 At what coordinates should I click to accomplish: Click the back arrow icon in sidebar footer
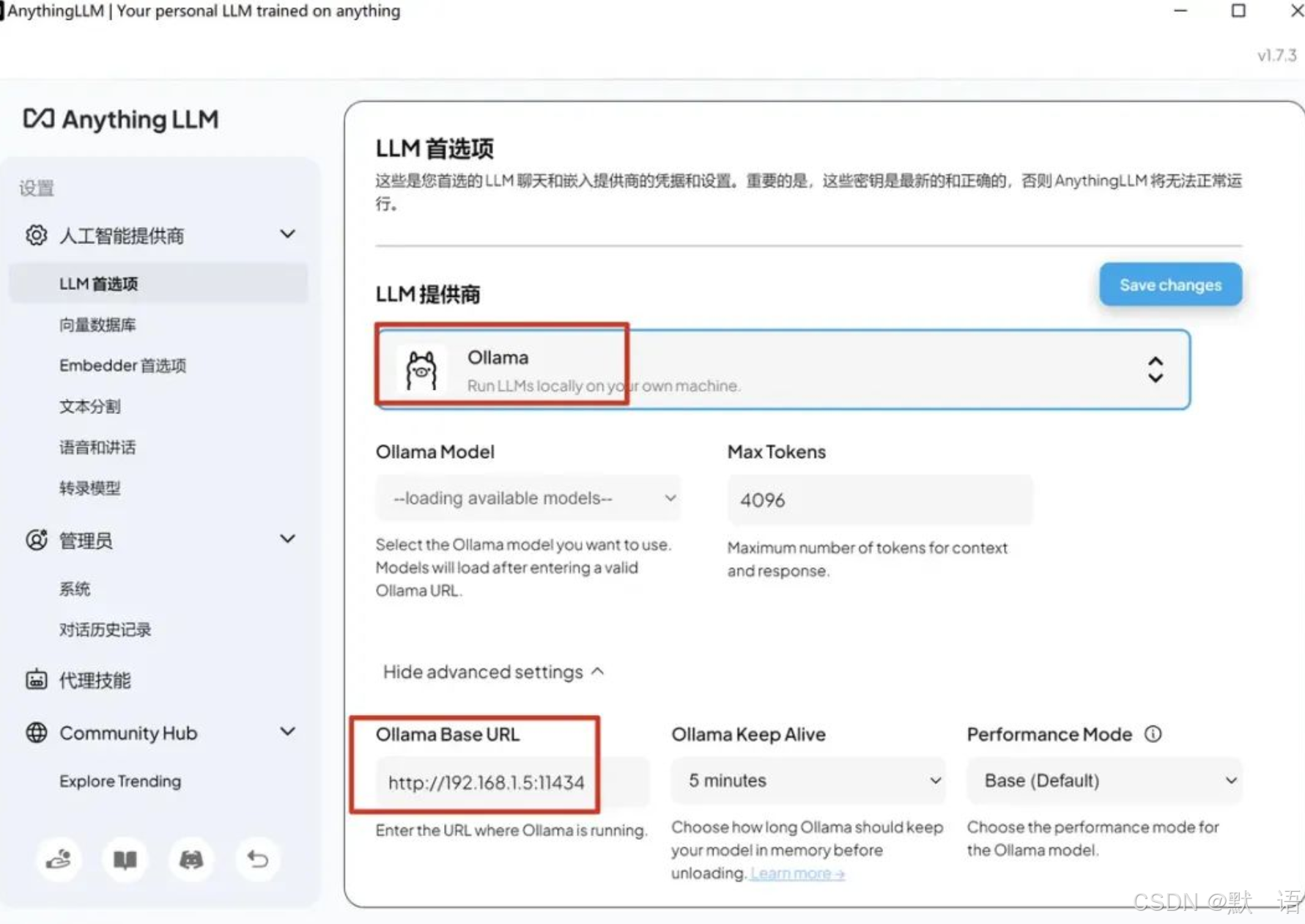257,859
